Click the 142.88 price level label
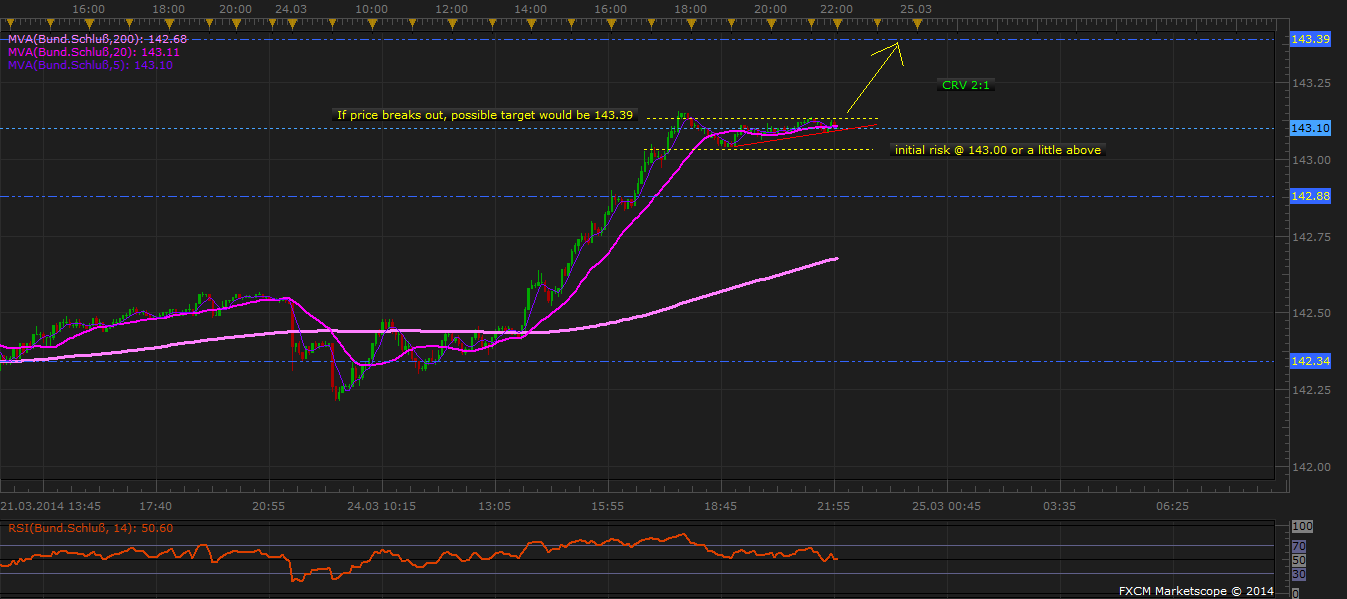This screenshot has height=599, width=1347. [1310, 196]
